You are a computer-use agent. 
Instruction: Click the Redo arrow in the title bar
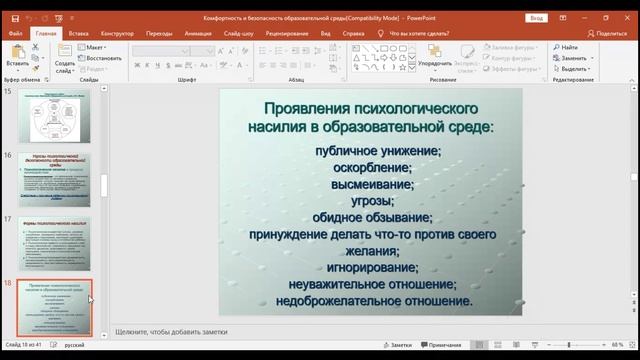44,18
